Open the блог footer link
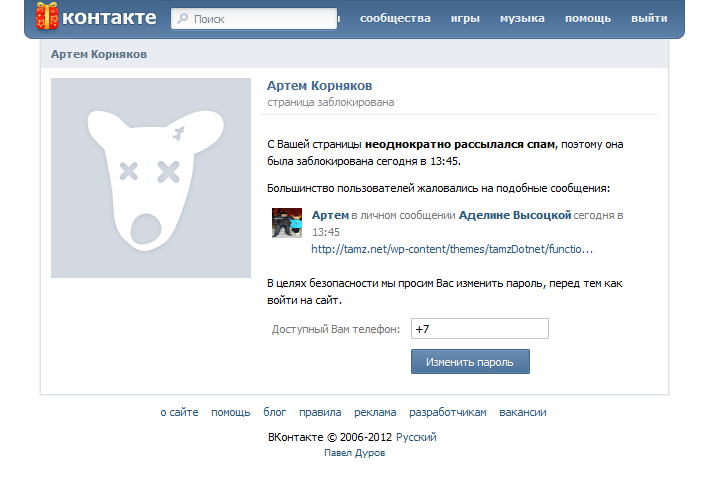Screen dimensions: 723x481 pyautogui.click(x=275, y=412)
